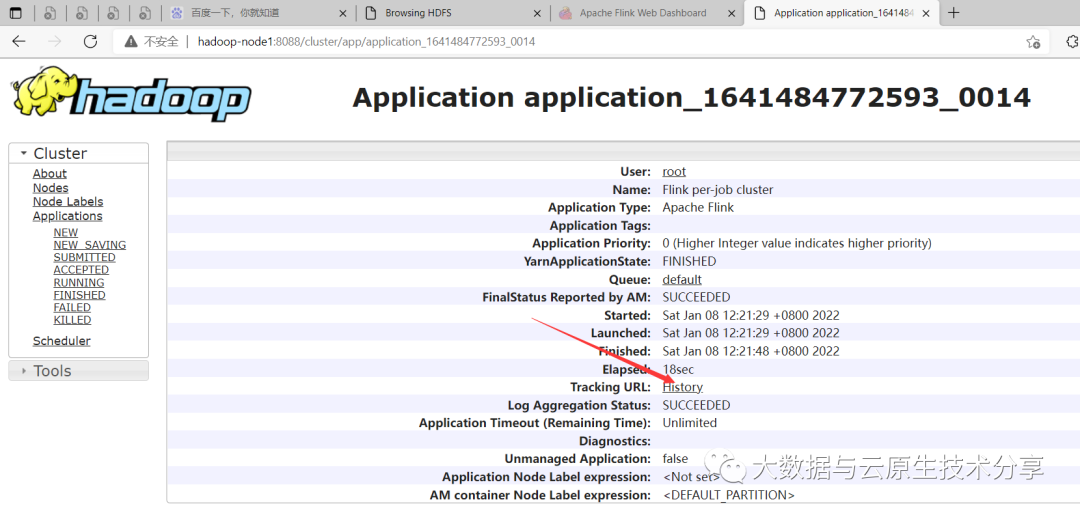This screenshot has height=515, width=1080.
Task: Switch to the Baidu tab
Action: point(260,13)
